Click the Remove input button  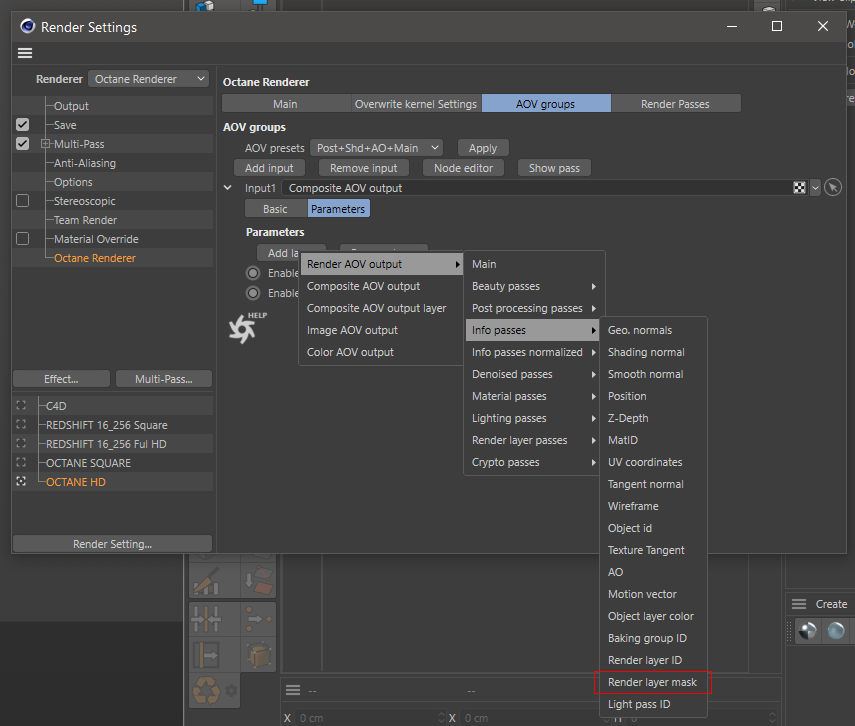click(364, 168)
